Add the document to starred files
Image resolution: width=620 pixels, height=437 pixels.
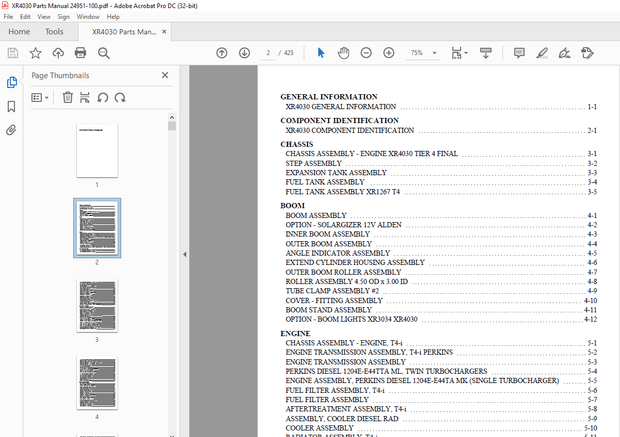click(36, 53)
